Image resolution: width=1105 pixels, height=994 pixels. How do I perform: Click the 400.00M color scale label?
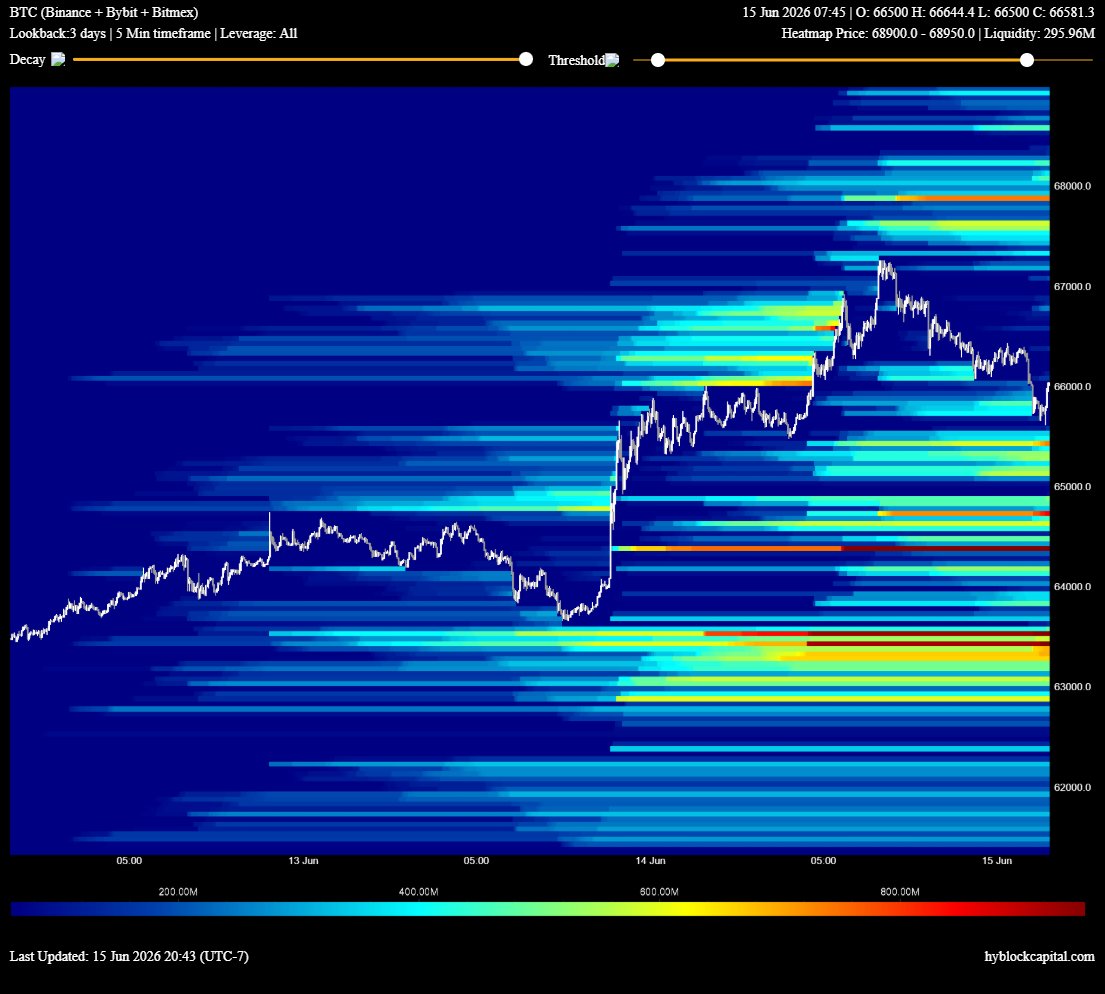pyautogui.click(x=419, y=892)
